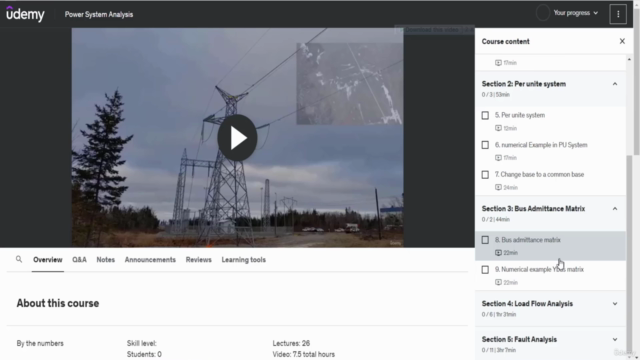The height and width of the screenshot is (360, 640).
Task: Click video icon under Bus admittance matrix lecture
Action: coord(498,253)
